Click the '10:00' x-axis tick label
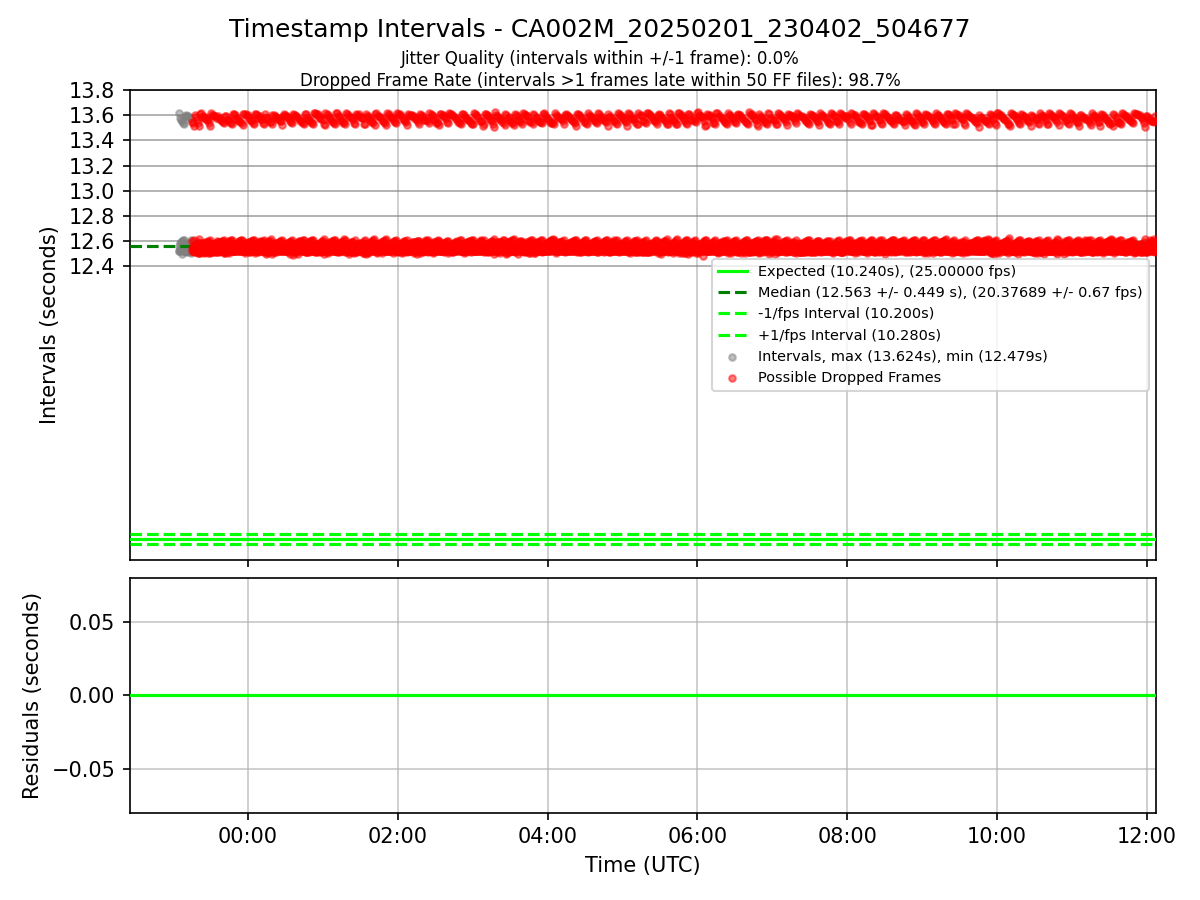Image resolution: width=1200 pixels, height=900 pixels. coord(996,836)
